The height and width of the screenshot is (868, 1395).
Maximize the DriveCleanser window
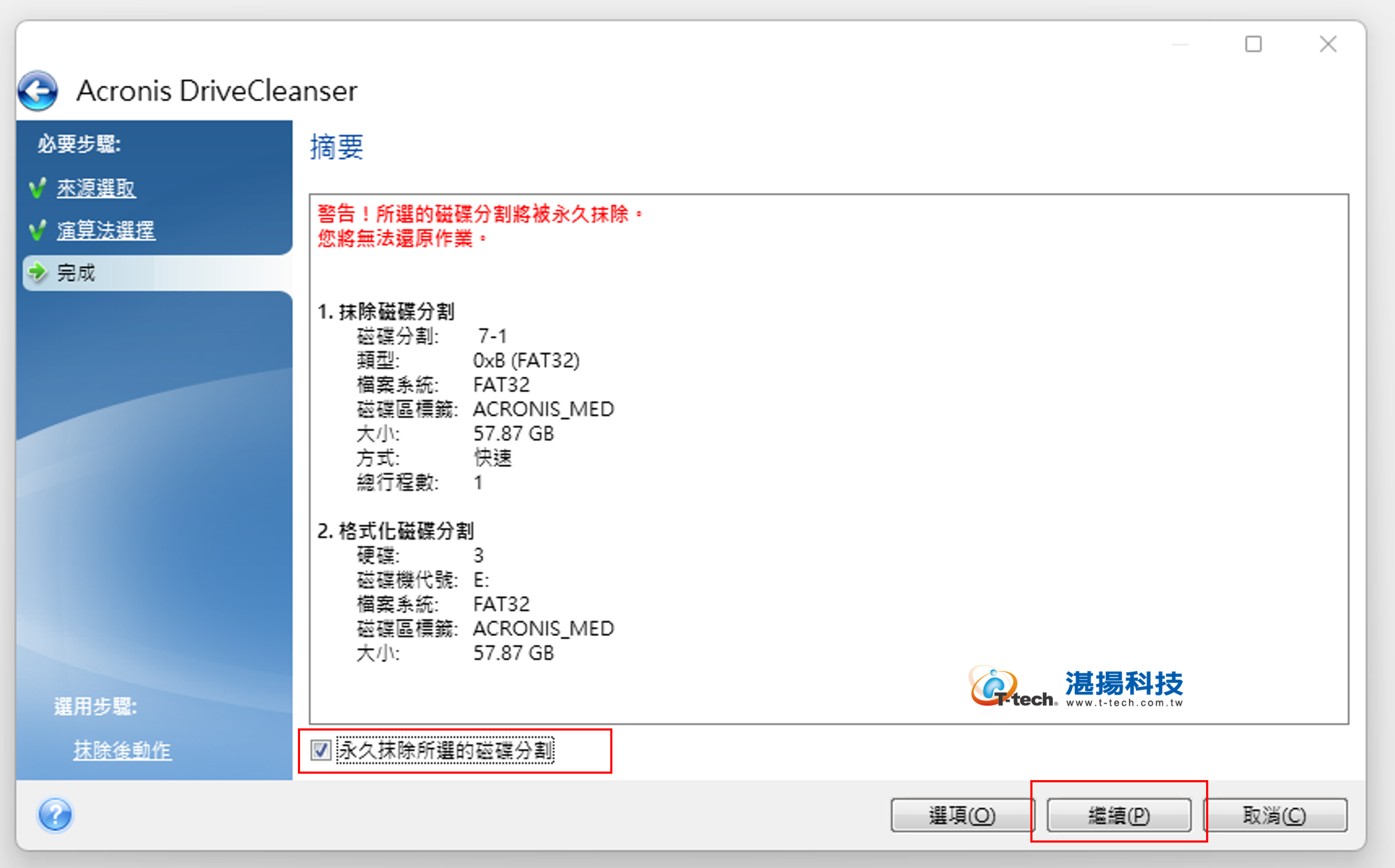point(1253,44)
